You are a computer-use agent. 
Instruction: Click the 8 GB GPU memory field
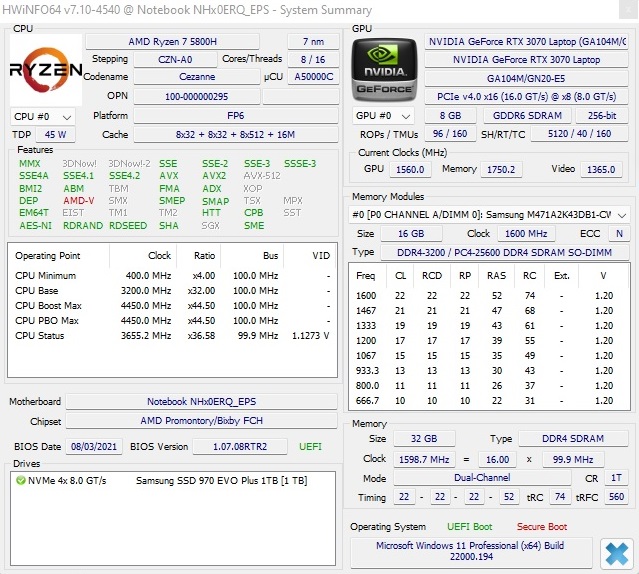[x=450, y=116]
